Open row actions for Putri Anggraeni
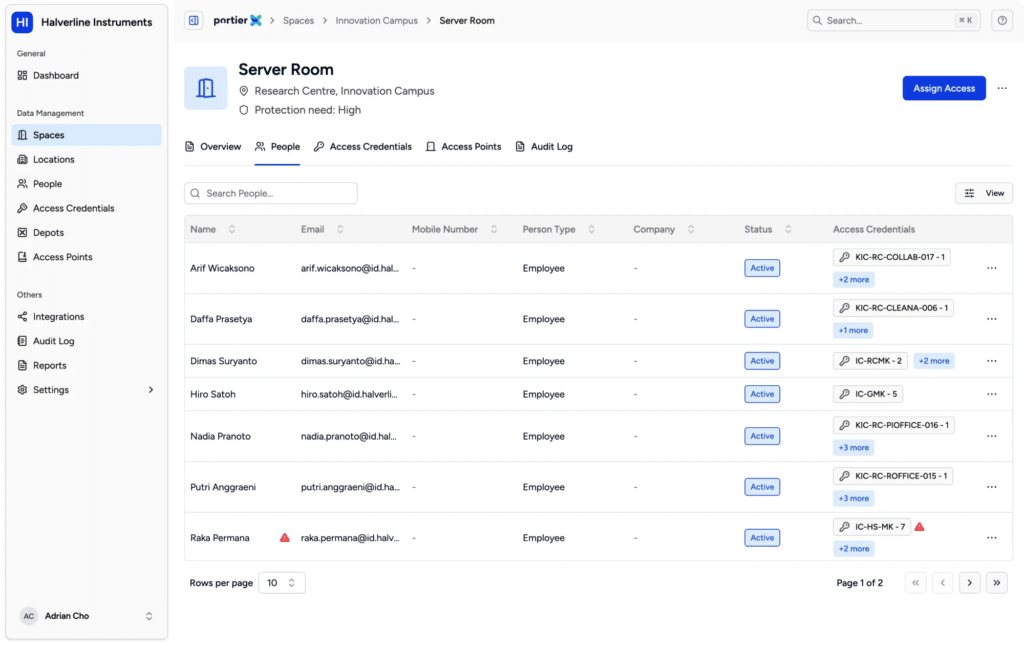Image resolution: width=1024 pixels, height=645 pixels. pos(991,487)
